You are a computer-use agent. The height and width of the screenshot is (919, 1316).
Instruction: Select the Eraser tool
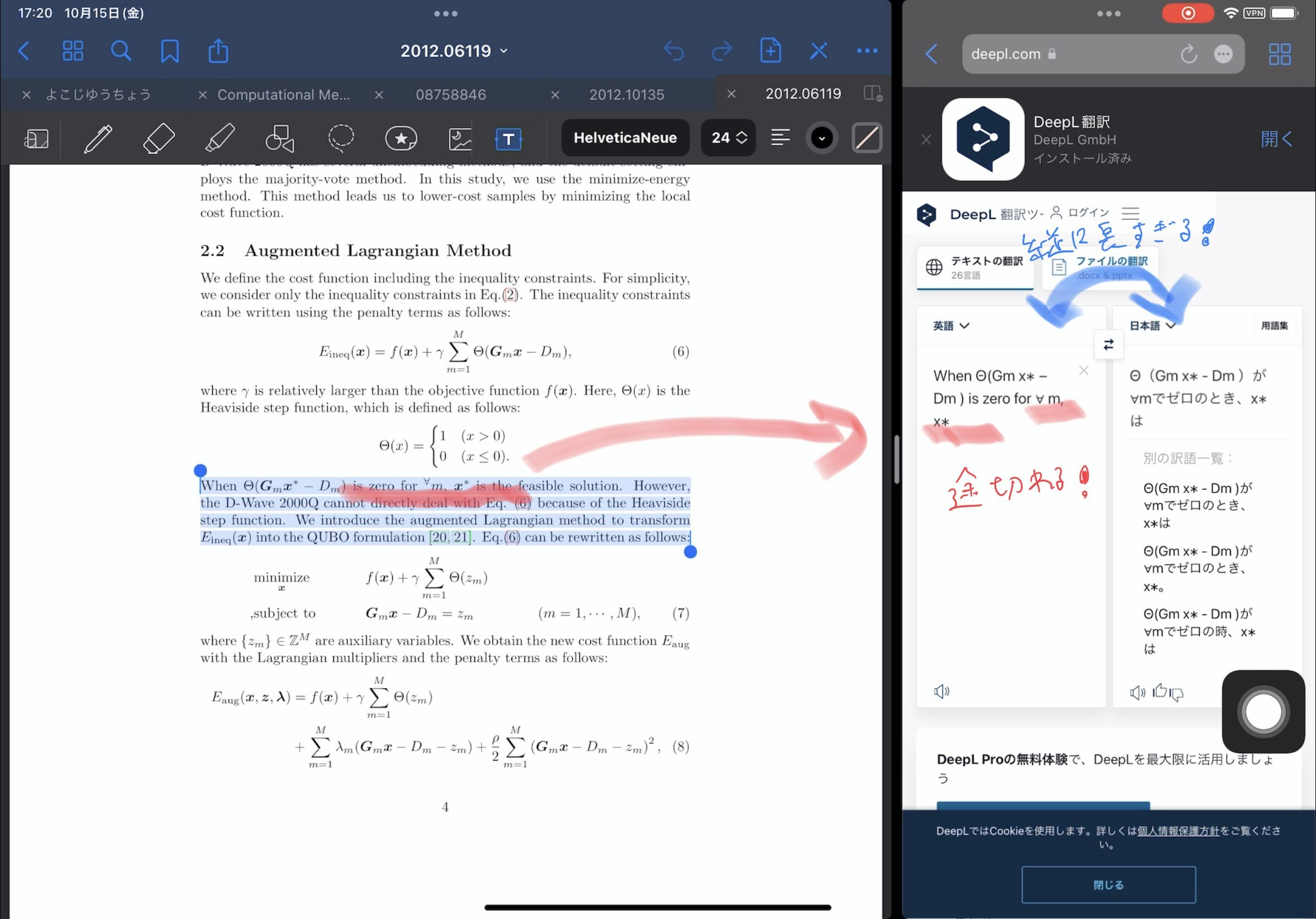tap(158, 138)
